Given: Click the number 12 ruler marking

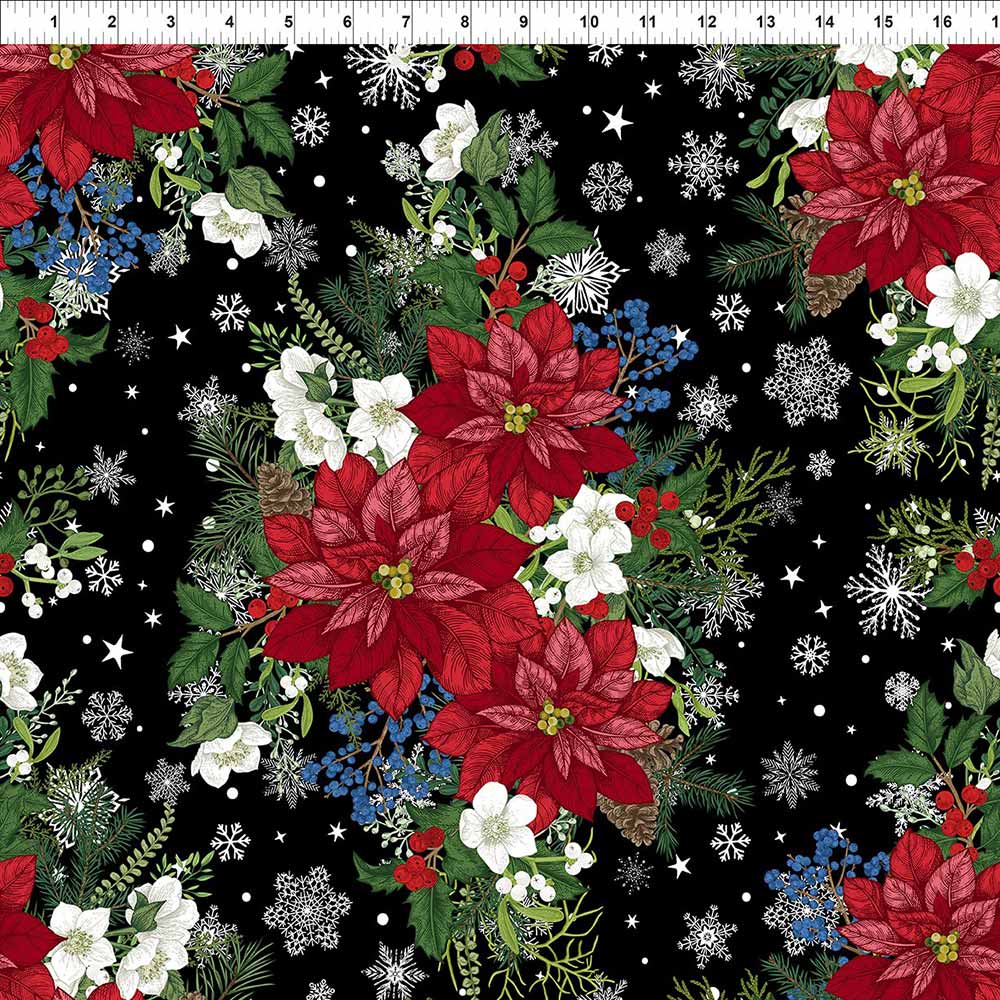Looking at the screenshot, I should [706, 22].
